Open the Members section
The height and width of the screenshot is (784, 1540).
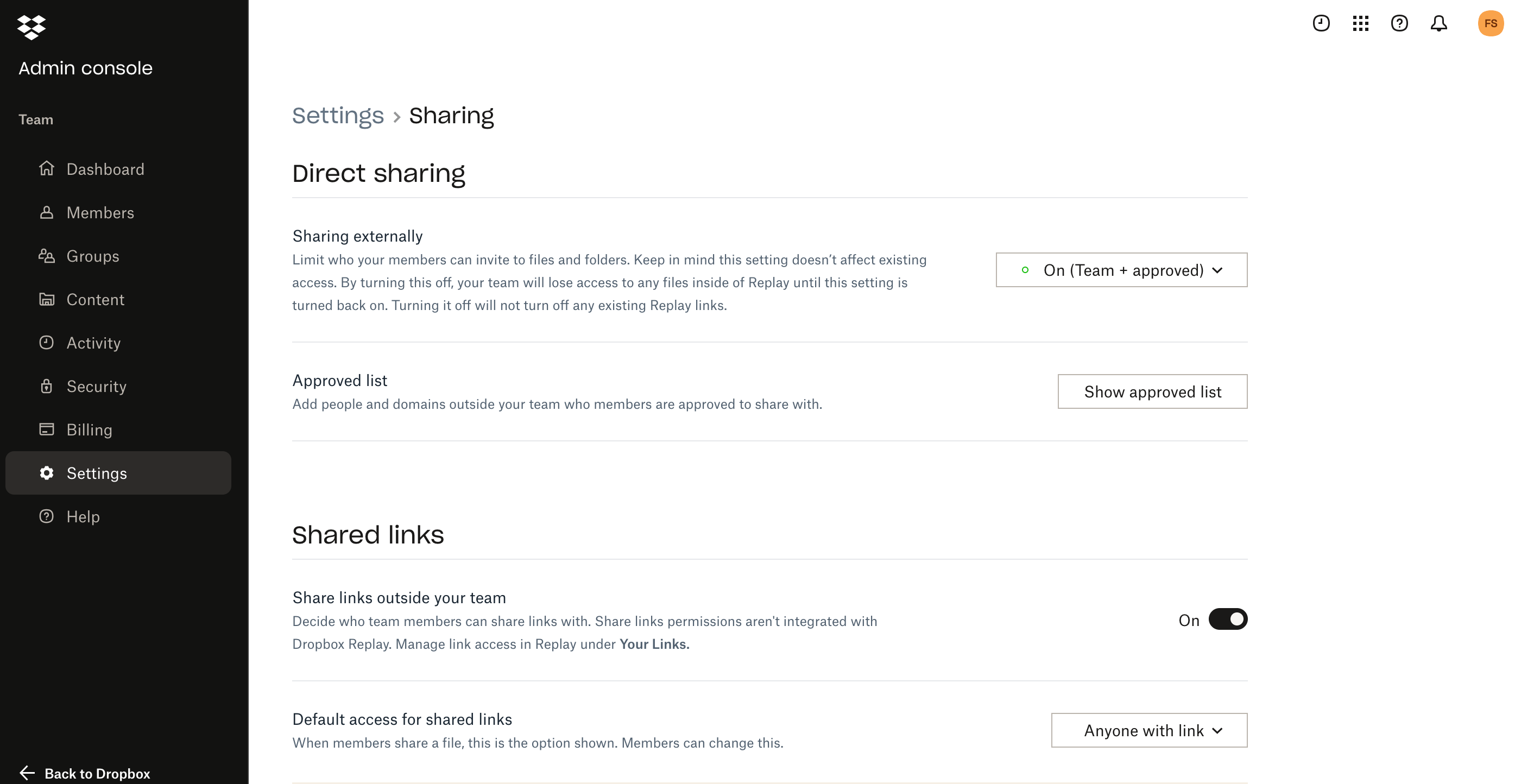[100, 213]
